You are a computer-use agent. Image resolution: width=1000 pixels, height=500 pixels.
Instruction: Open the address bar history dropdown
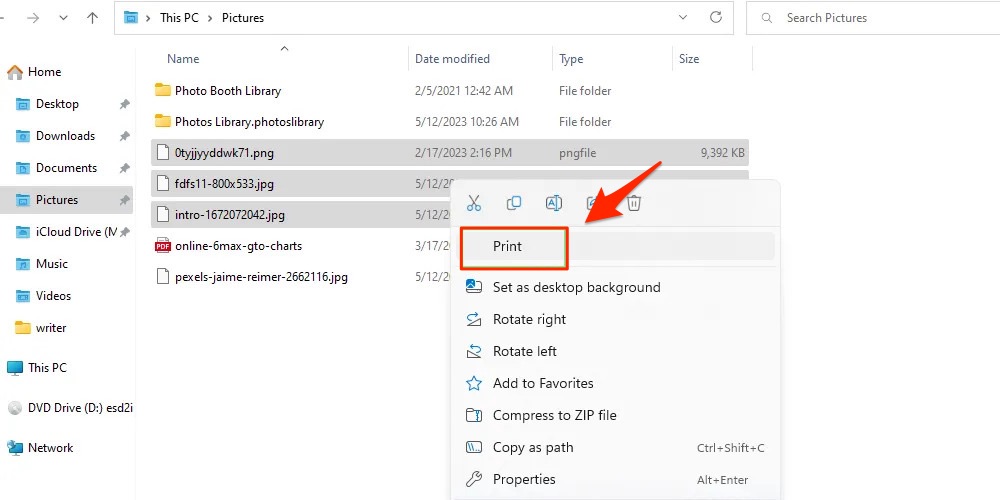click(683, 17)
